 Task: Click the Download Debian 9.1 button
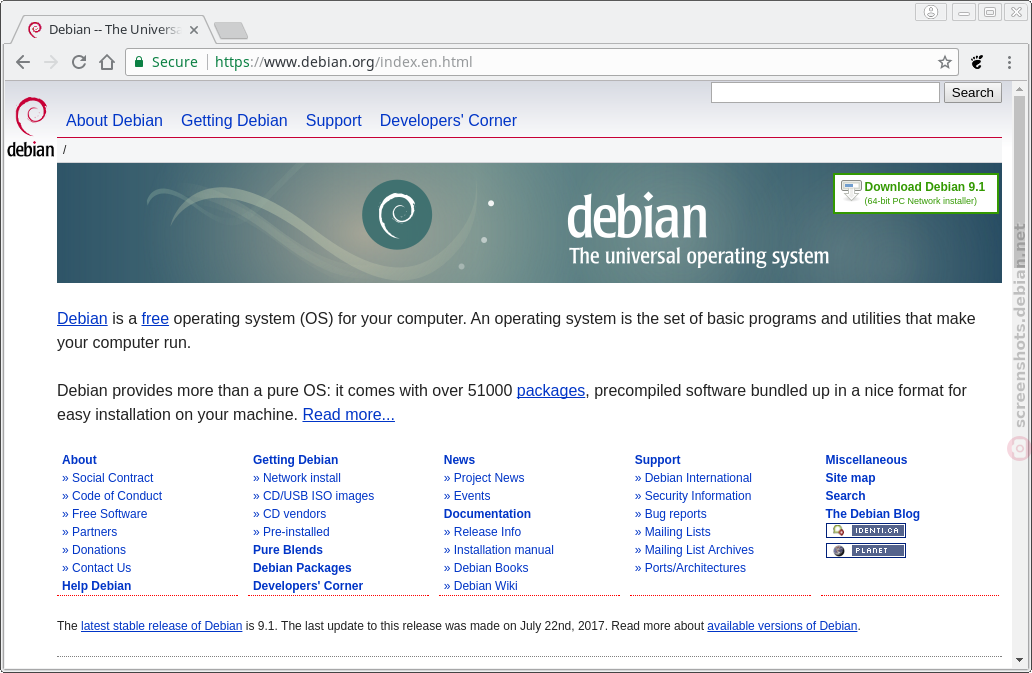pyautogui.click(x=916, y=193)
